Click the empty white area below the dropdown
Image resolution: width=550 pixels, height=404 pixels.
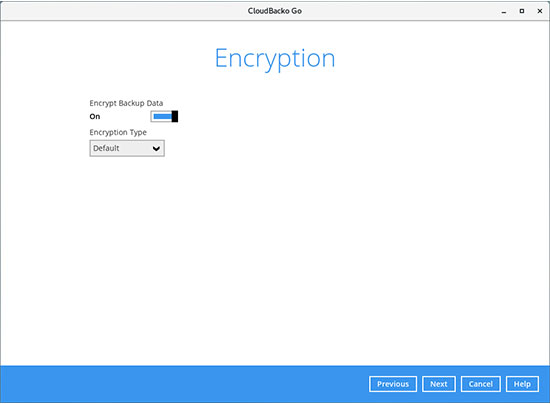tap(275, 260)
